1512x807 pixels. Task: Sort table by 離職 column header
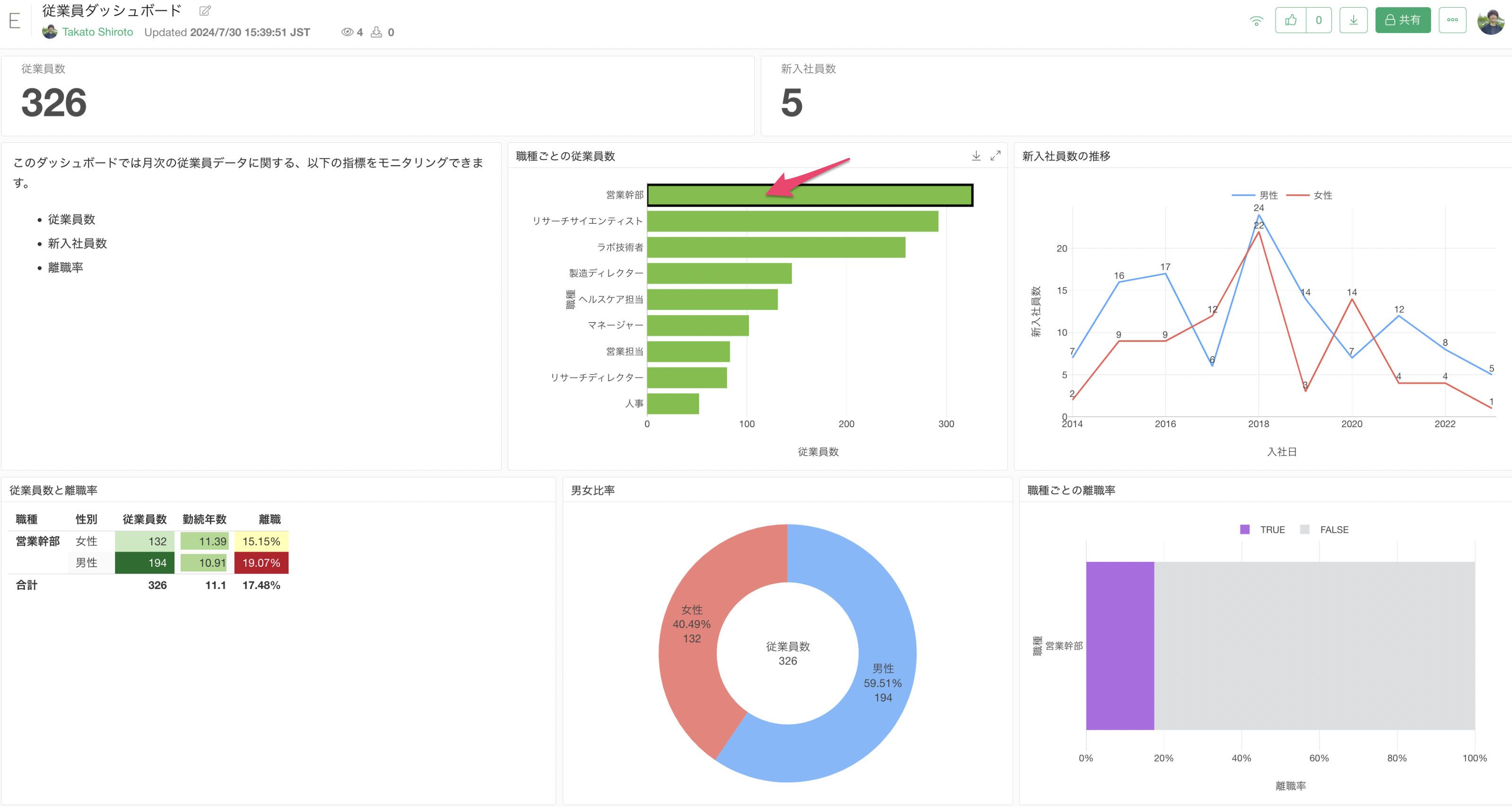click(269, 519)
